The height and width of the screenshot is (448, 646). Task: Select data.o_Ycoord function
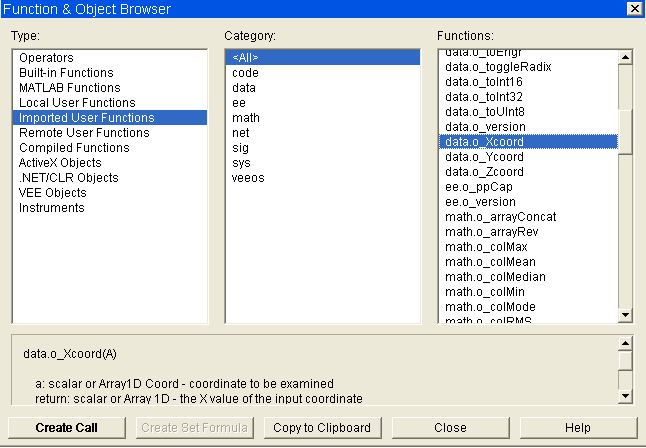pos(484,157)
